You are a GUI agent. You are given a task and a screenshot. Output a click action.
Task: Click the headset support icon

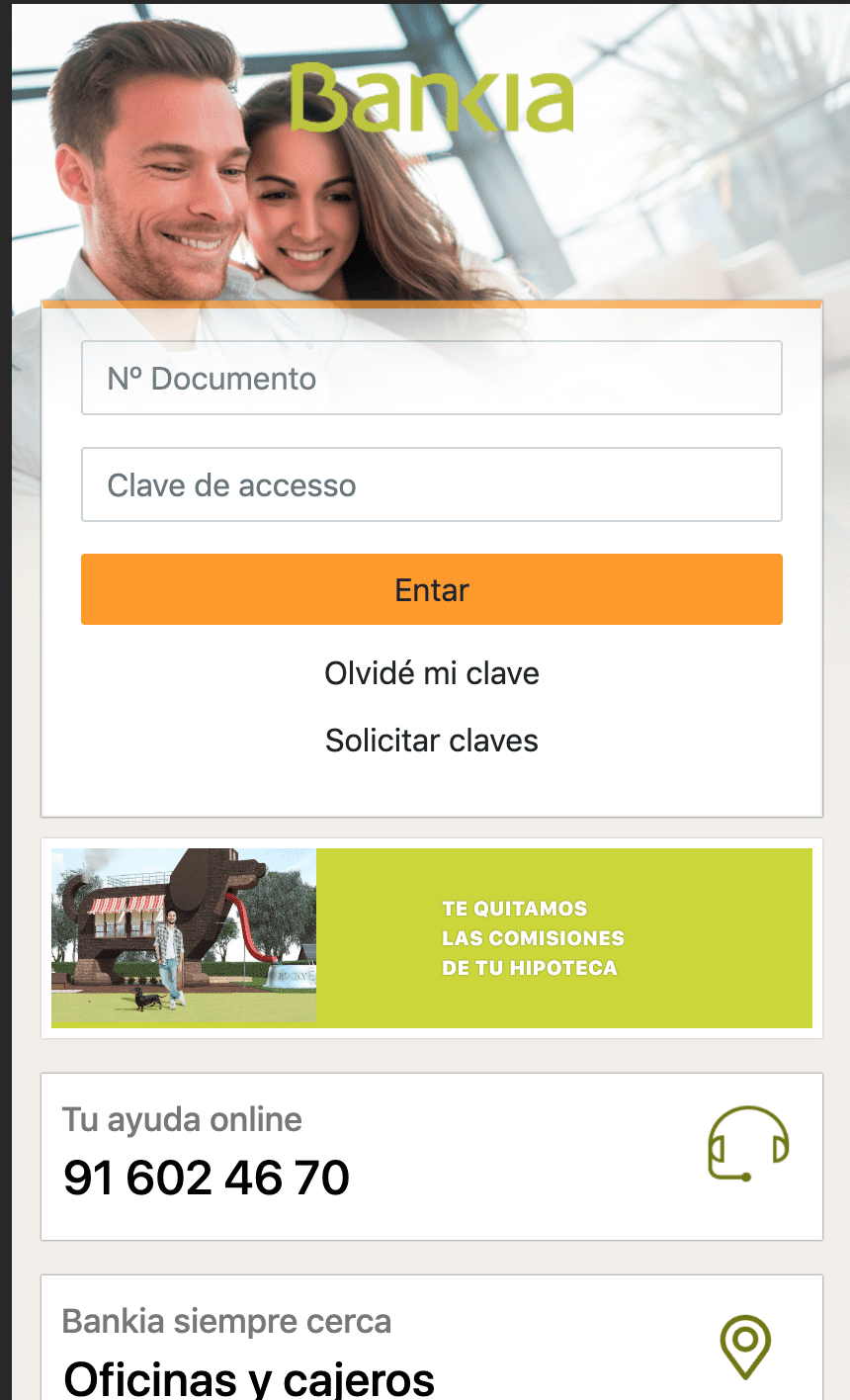click(x=748, y=1143)
